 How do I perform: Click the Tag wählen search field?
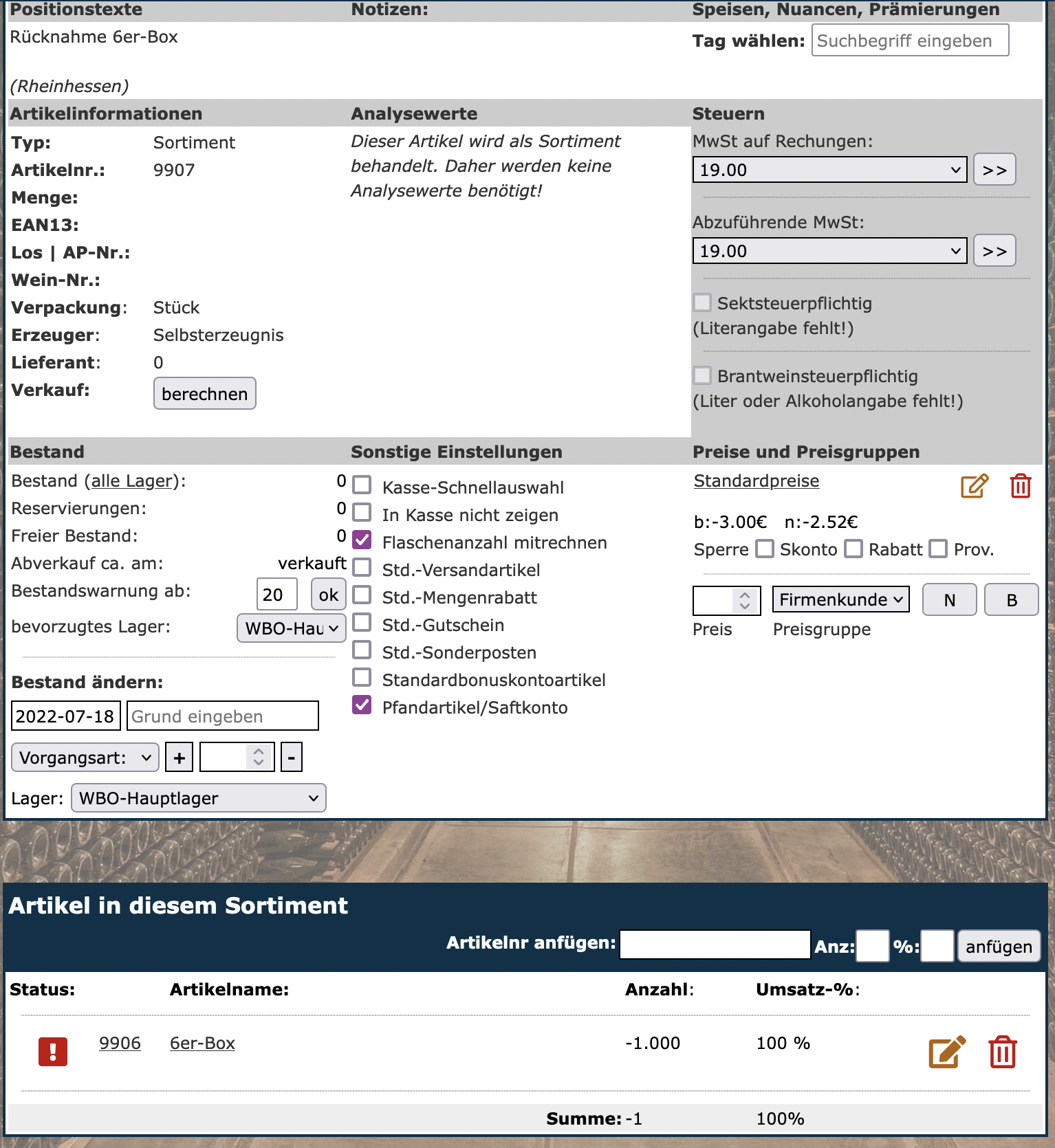point(909,41)
